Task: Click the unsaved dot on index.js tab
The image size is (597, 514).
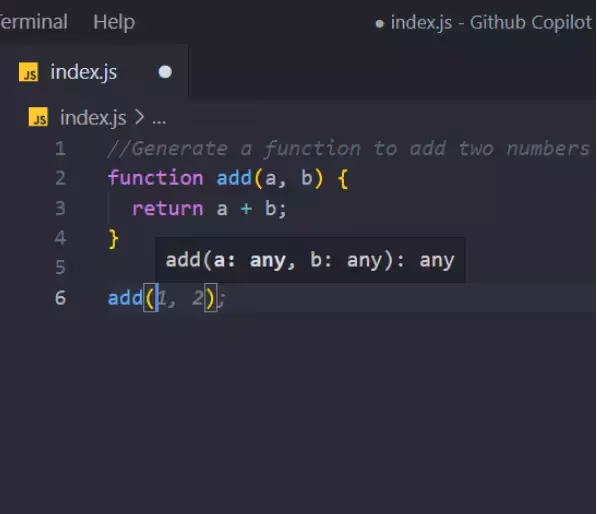Action: [165, 72]
